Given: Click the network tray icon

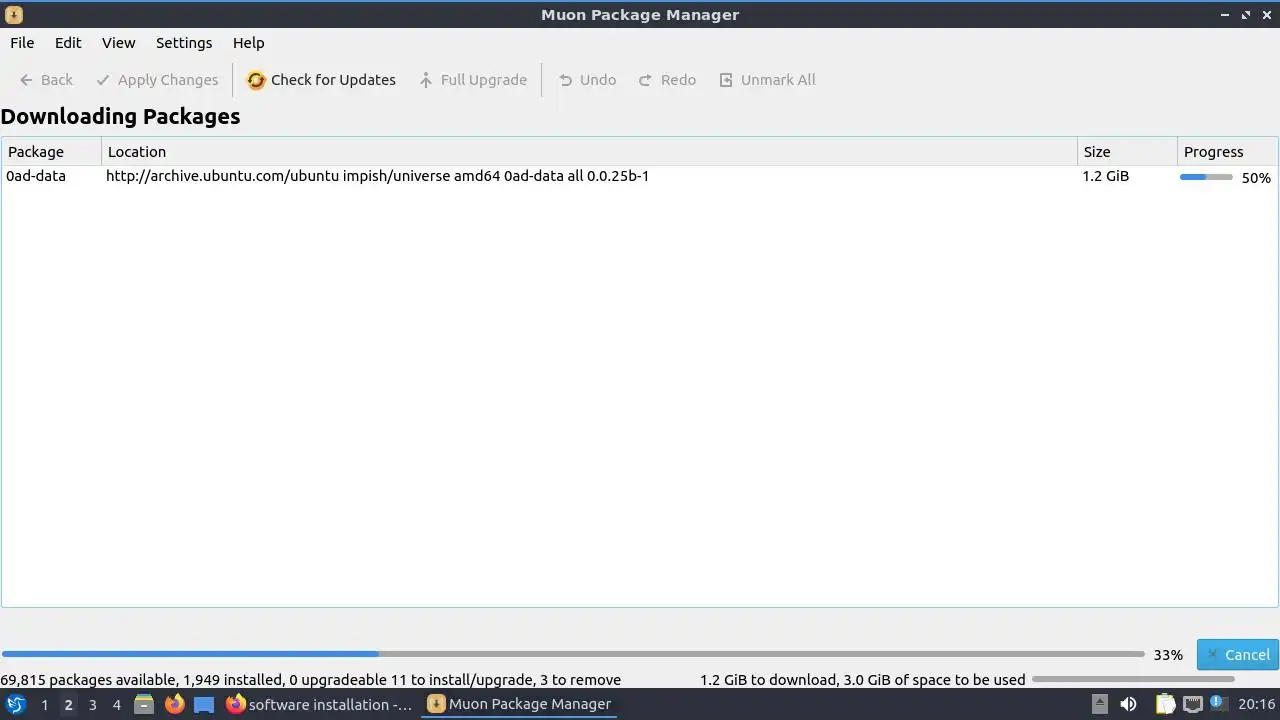Looking at the screenshot, I should tap(1193, 704).
